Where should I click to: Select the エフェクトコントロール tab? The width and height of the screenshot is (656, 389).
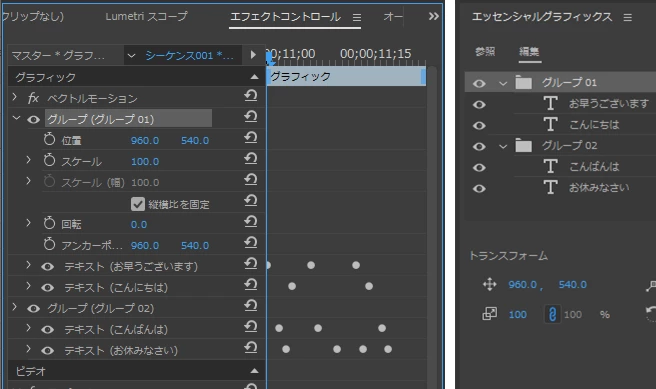click(286, 17)
